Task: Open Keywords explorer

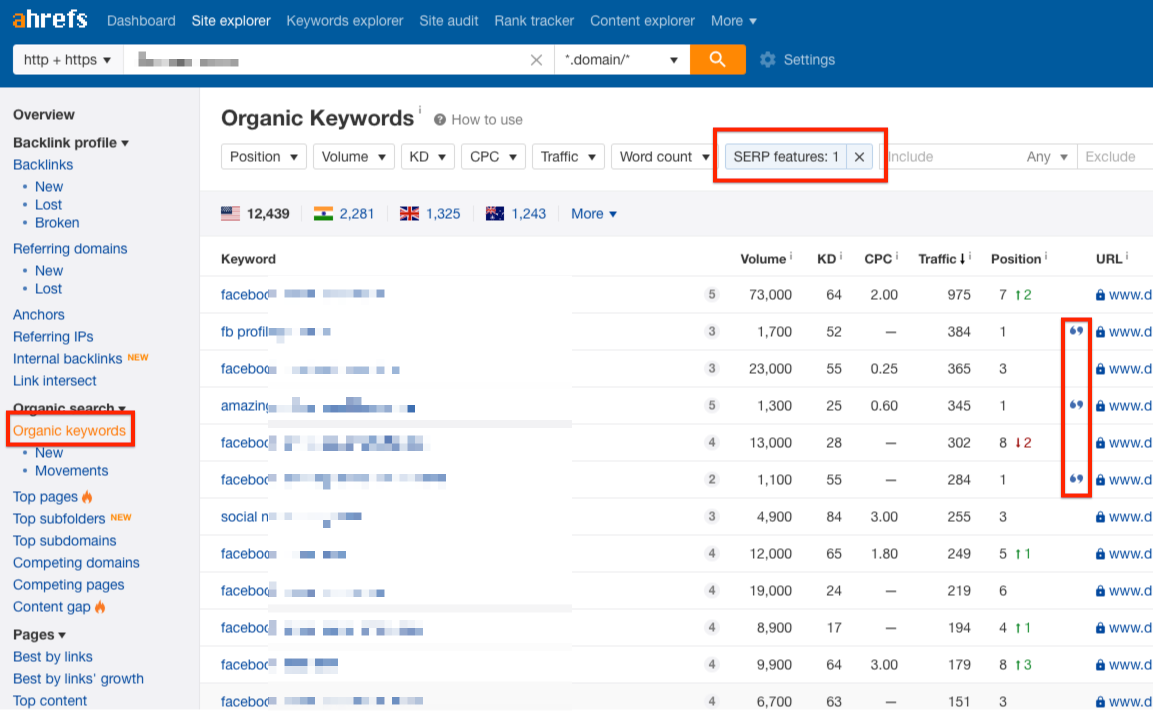Action: click(x=345, y=21)
